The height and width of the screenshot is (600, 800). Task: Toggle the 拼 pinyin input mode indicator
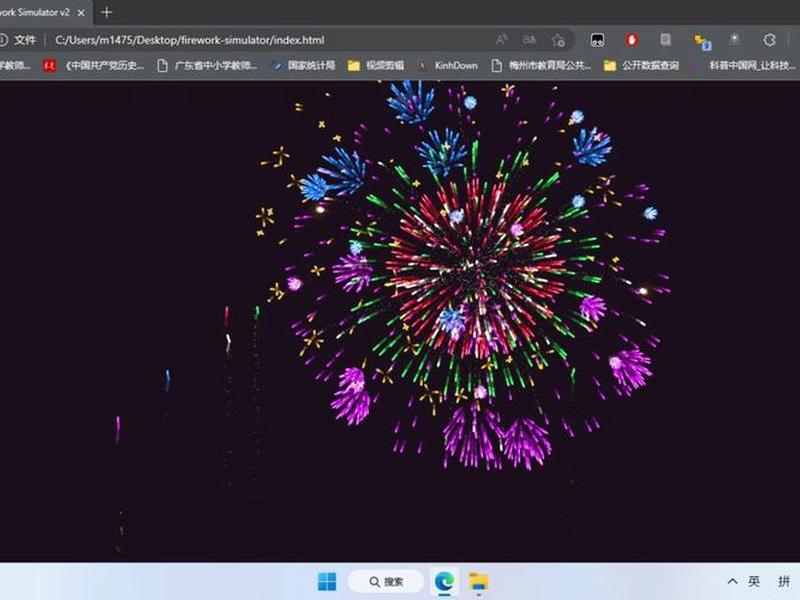[x=784, y=581]
